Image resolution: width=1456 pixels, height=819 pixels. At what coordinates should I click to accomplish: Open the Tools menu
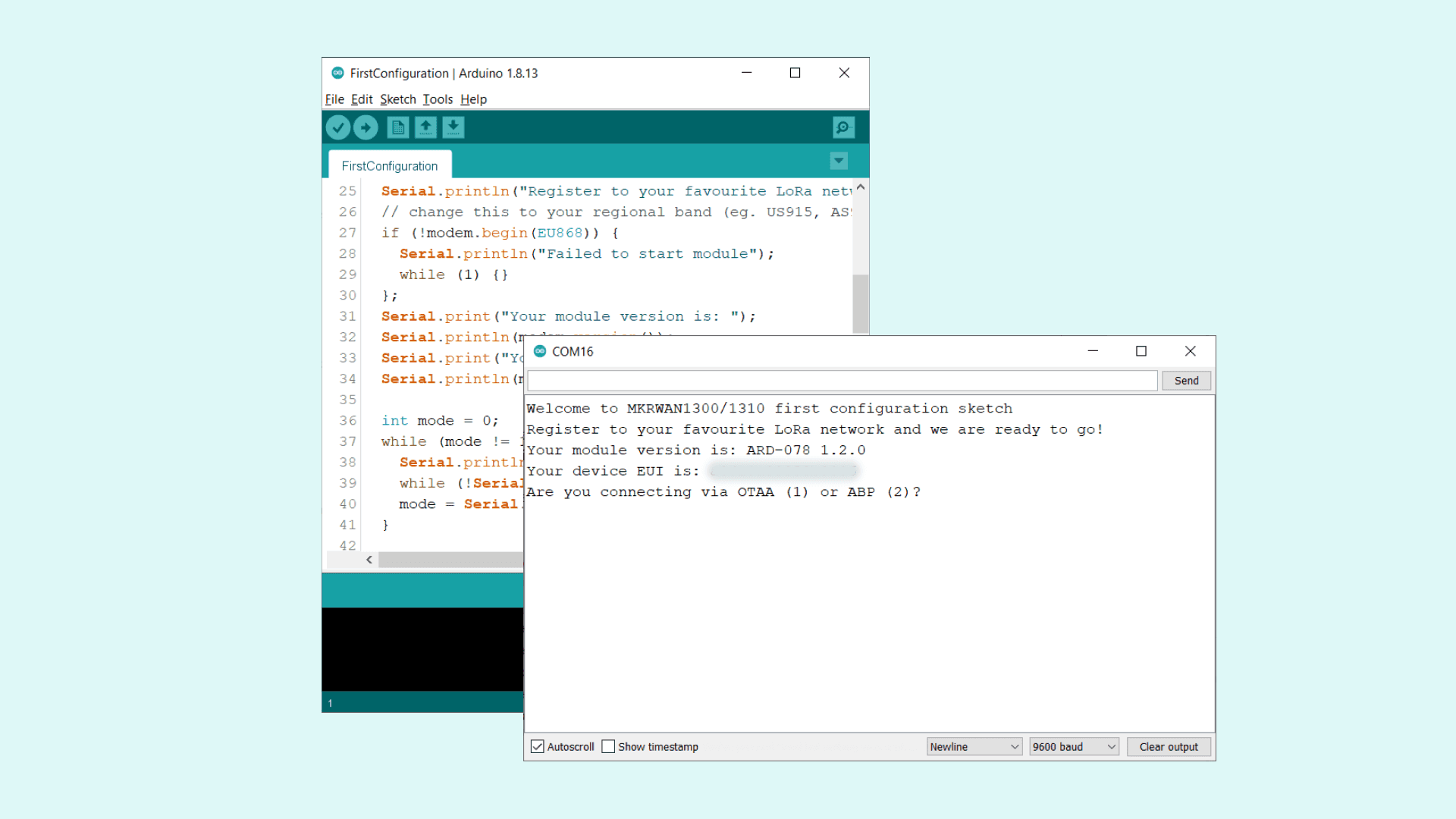(438, 99)
